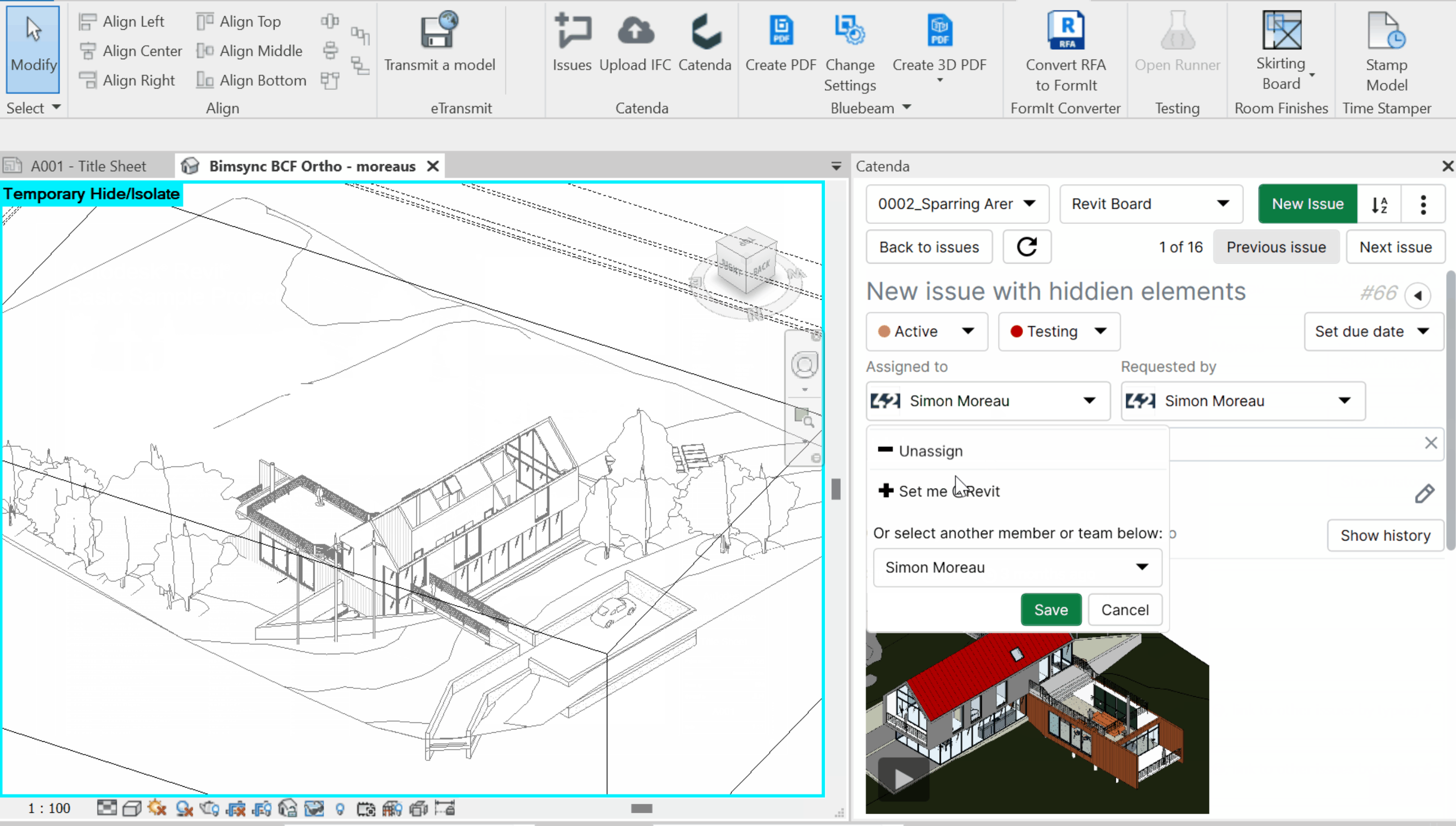The height and width of the screenshot is (826, 1456).
Task: Click the green Save button
Action: point(1050,610)
